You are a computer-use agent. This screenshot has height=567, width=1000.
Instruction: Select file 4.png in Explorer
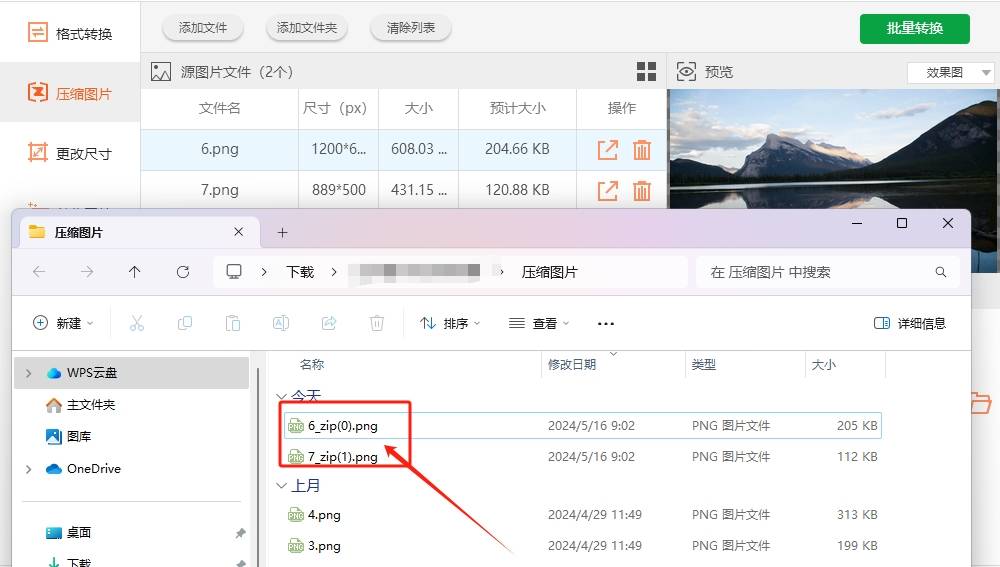[324, 515]
